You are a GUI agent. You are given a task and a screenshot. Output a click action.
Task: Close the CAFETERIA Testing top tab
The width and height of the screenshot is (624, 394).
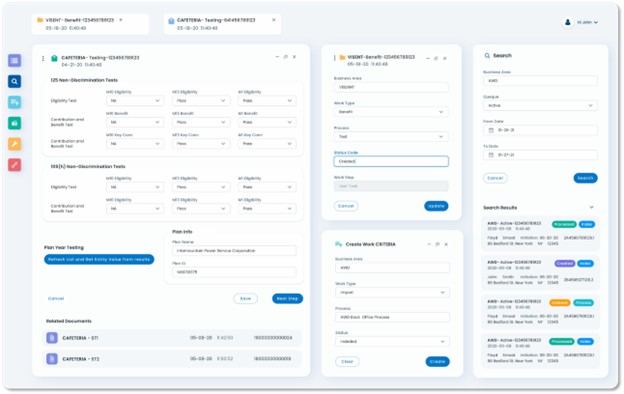[x=274, y=20]
